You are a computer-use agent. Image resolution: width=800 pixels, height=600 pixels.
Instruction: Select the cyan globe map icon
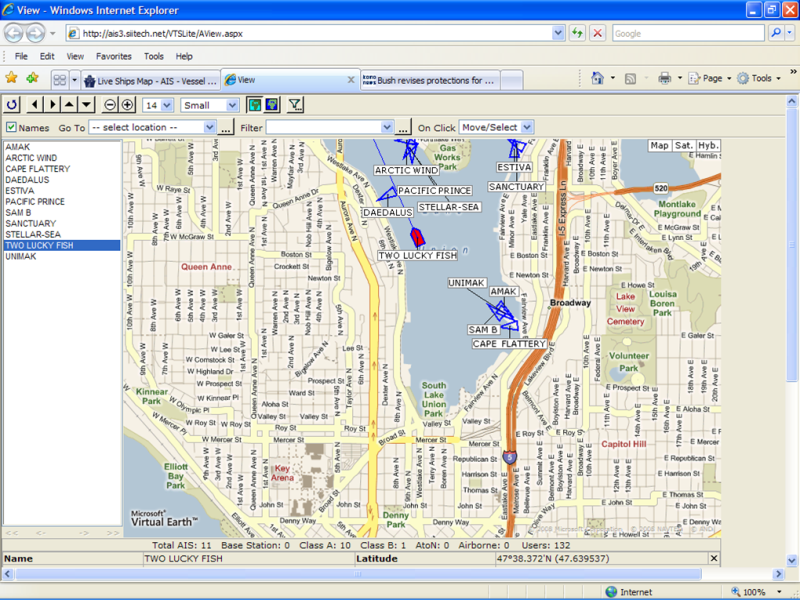[x=254, y=105]
